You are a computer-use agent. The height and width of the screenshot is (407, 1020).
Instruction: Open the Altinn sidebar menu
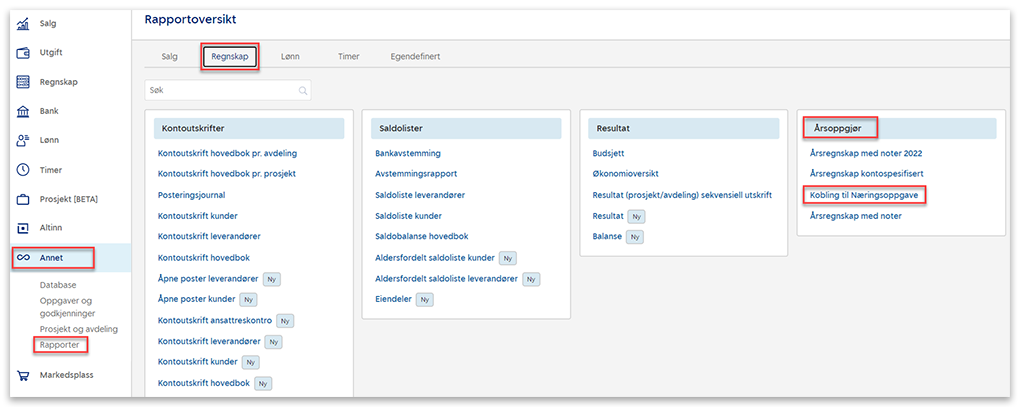point(52,228)
